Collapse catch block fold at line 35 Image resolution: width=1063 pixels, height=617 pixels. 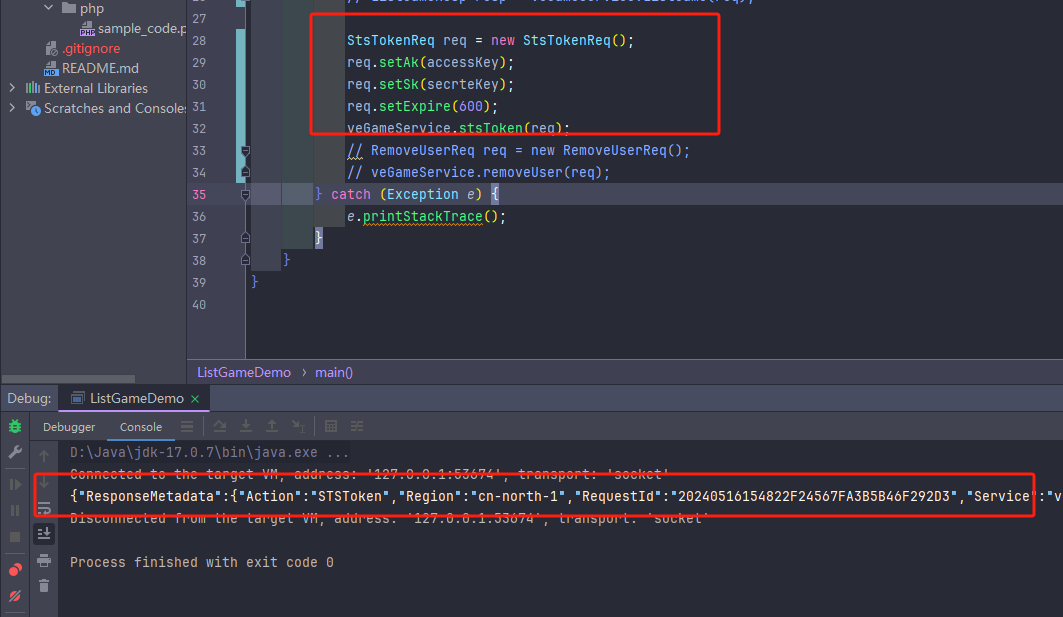pyautogui.click(x=245, y=195)
